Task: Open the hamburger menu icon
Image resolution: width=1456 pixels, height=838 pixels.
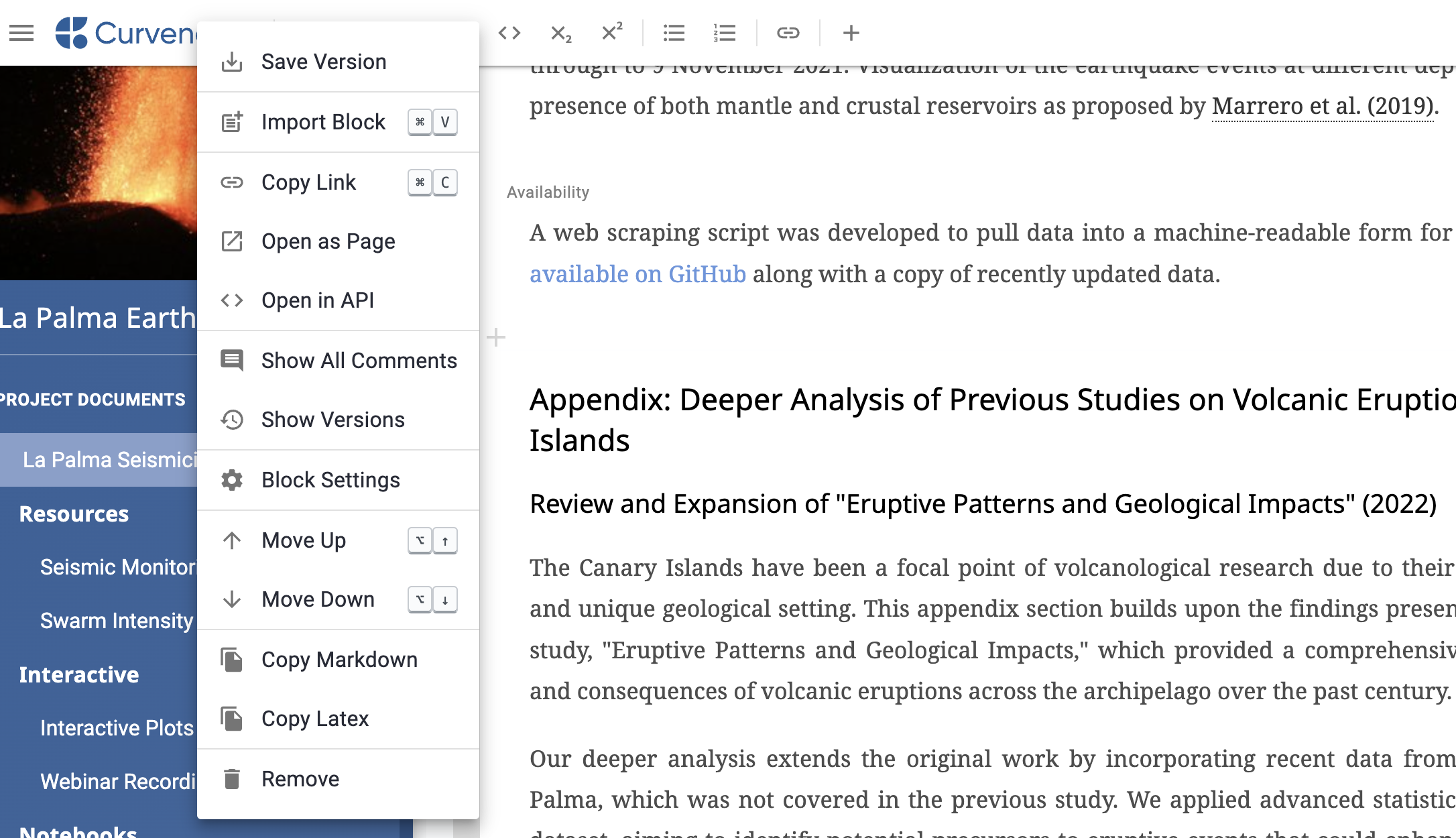Action: click(21, 33)
